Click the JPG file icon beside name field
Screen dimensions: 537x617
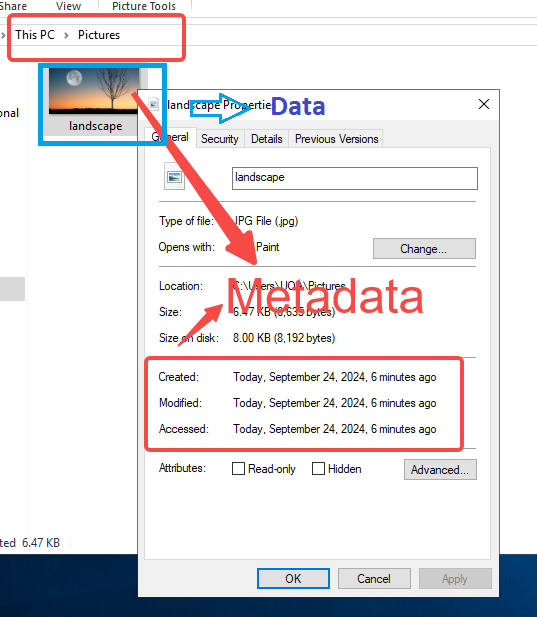[x=174, y=177]
